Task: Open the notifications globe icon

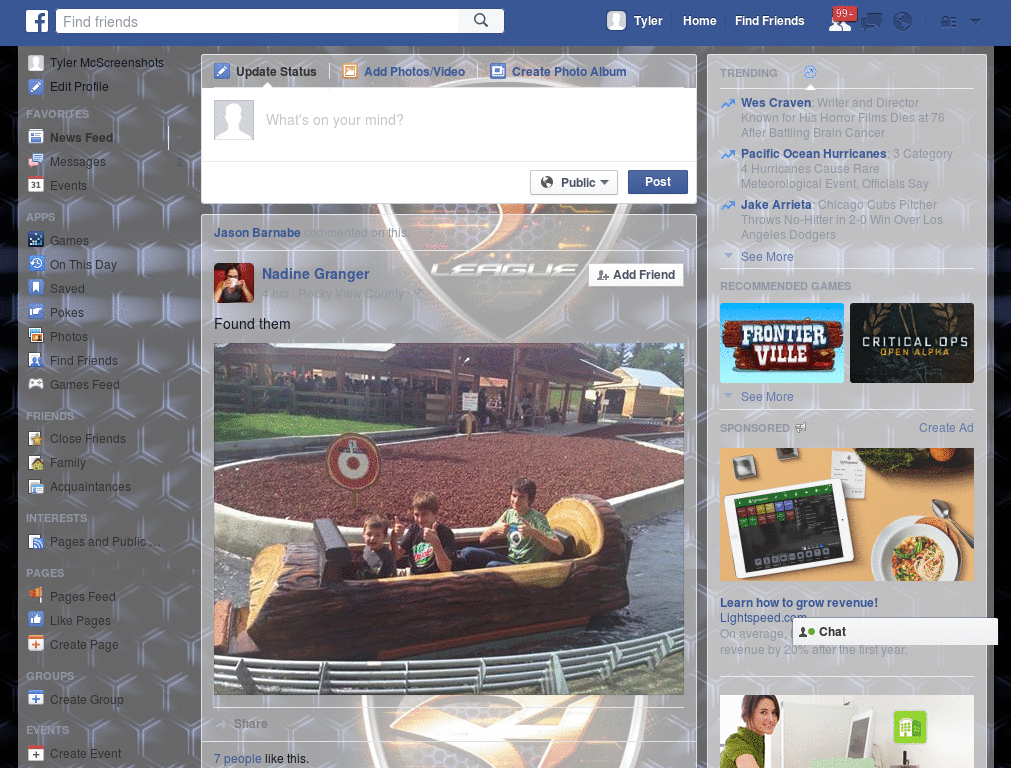Action: [x=902, y=20]
